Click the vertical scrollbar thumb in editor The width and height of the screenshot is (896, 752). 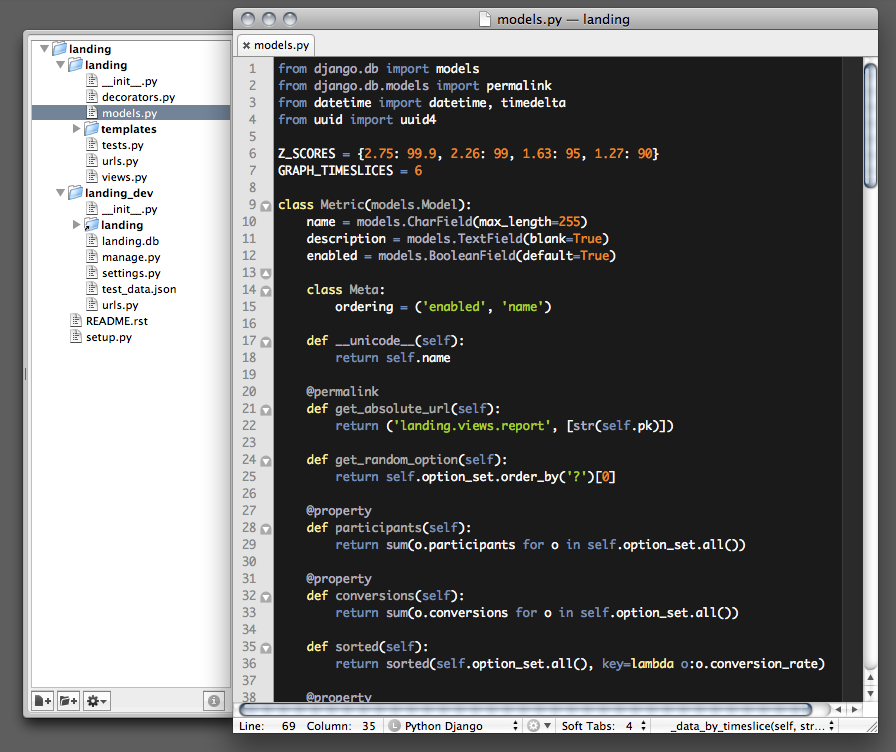point(870,126)
